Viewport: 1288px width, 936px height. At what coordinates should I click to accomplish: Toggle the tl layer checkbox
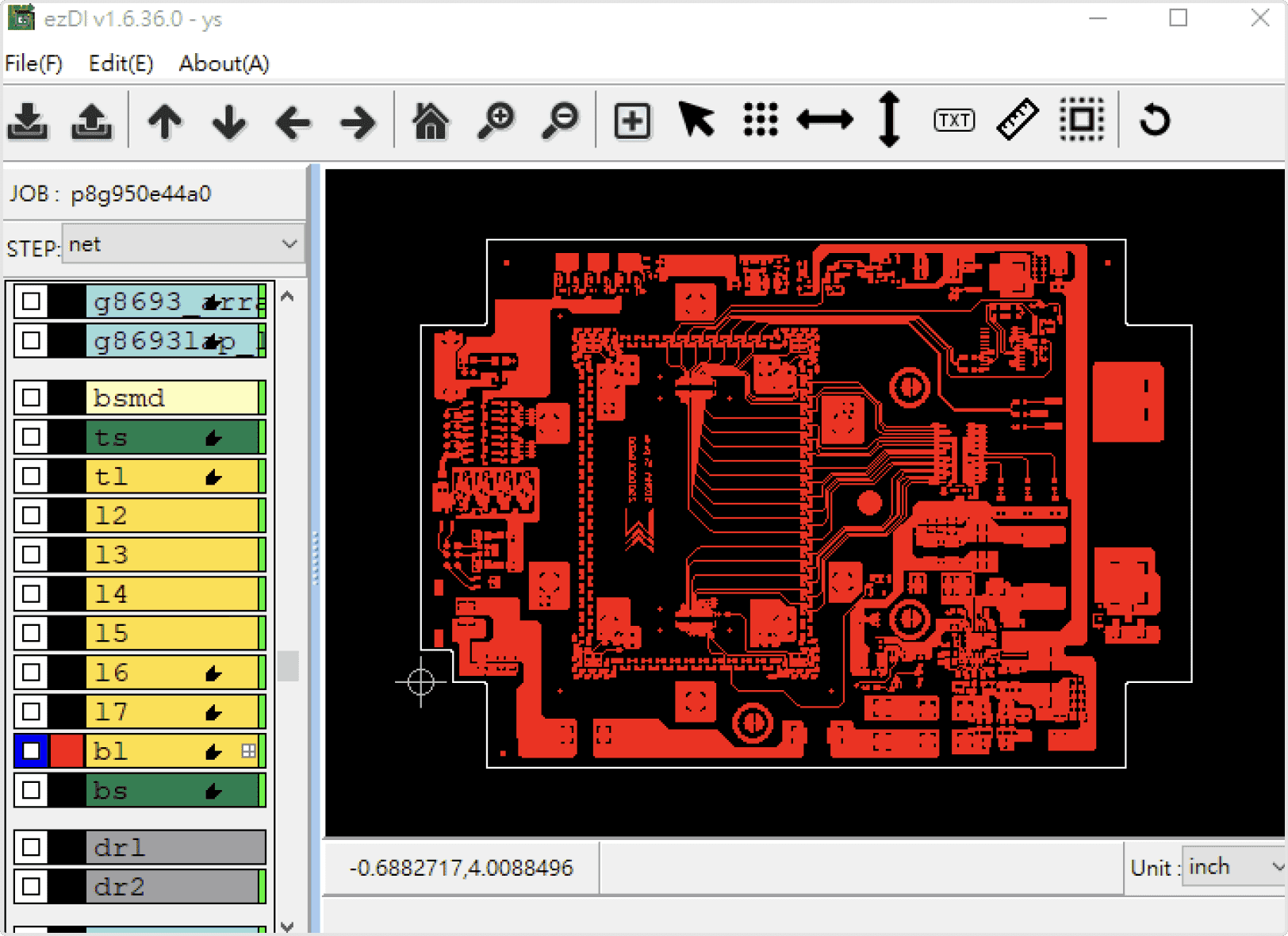click(31, 476)
